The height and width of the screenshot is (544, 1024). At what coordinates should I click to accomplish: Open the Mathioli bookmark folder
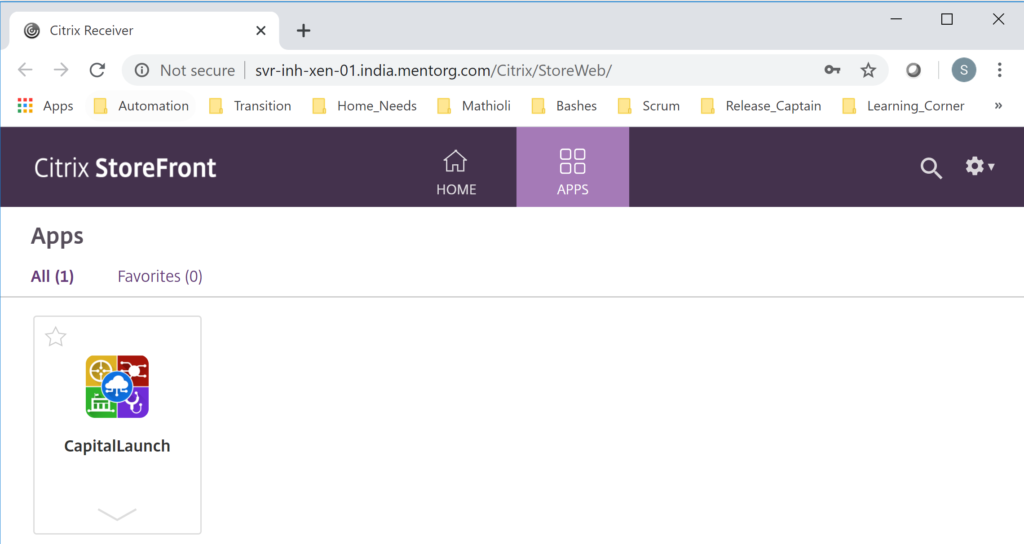pos(474,106)
